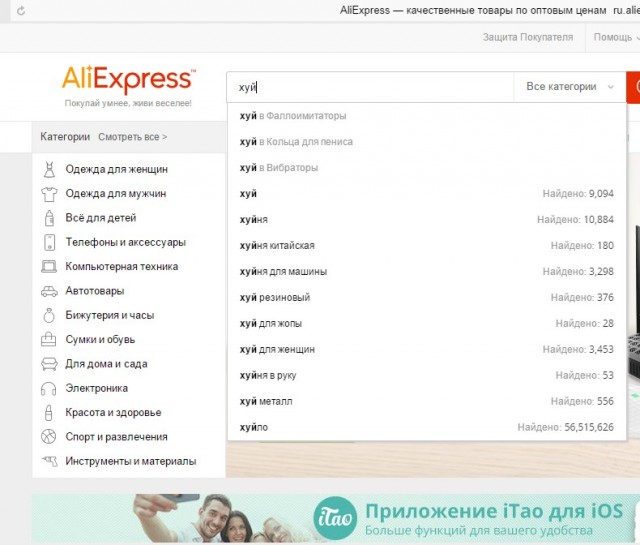Click the car icon for Автотовары
The image size is (640, 545).
point(49,291)
